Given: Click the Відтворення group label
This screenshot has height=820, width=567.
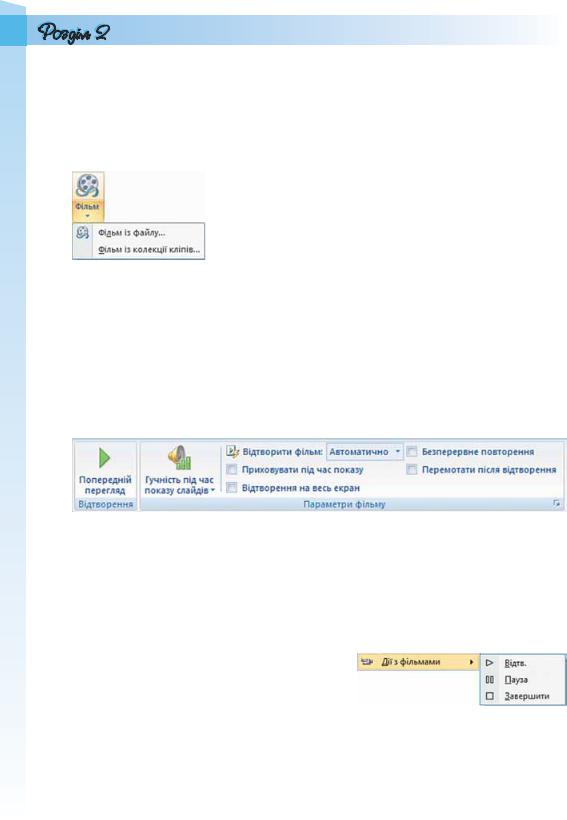Looking at the screenshot, I should click(105, 505).
